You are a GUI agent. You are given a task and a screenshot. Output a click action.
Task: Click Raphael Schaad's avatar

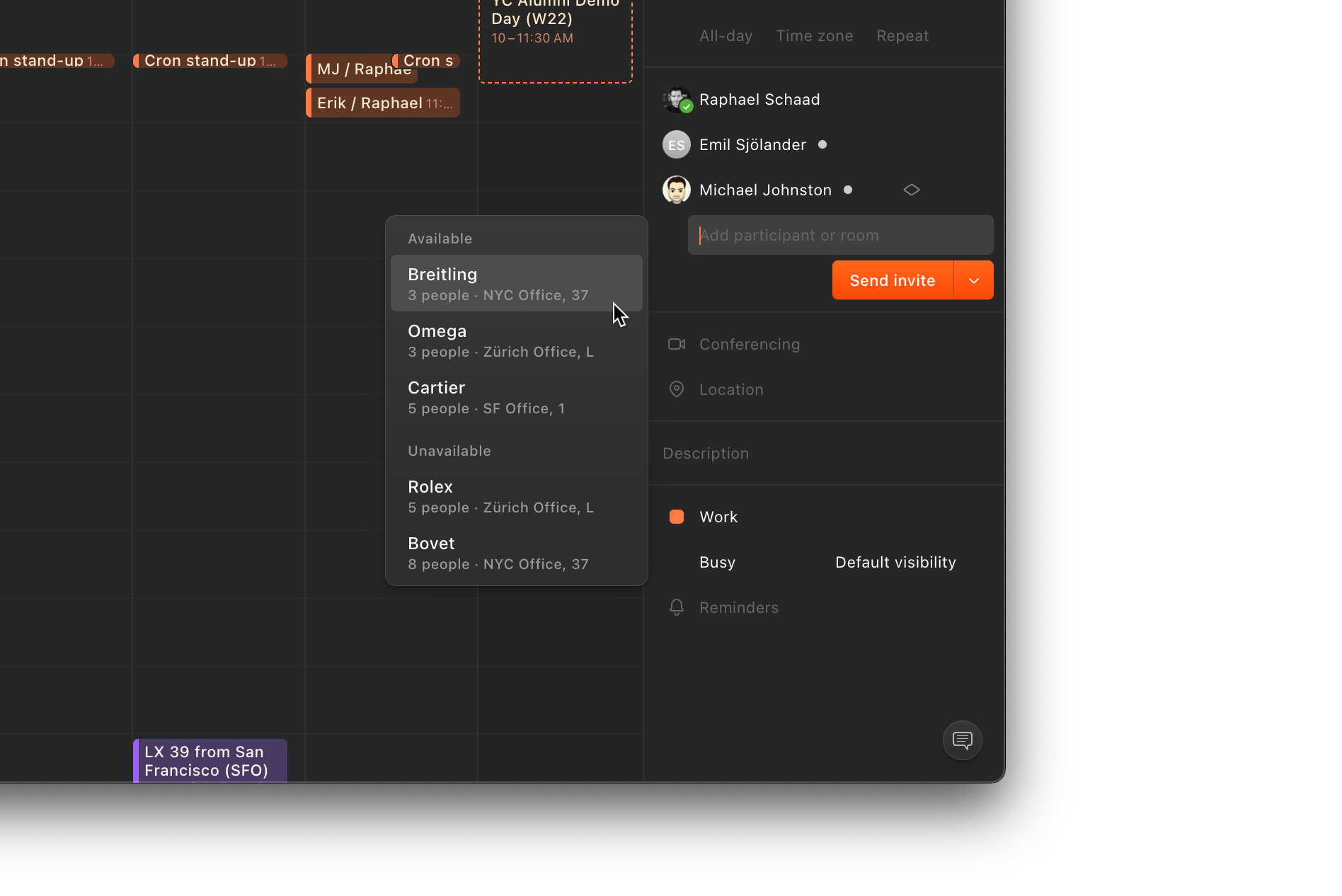677,100
